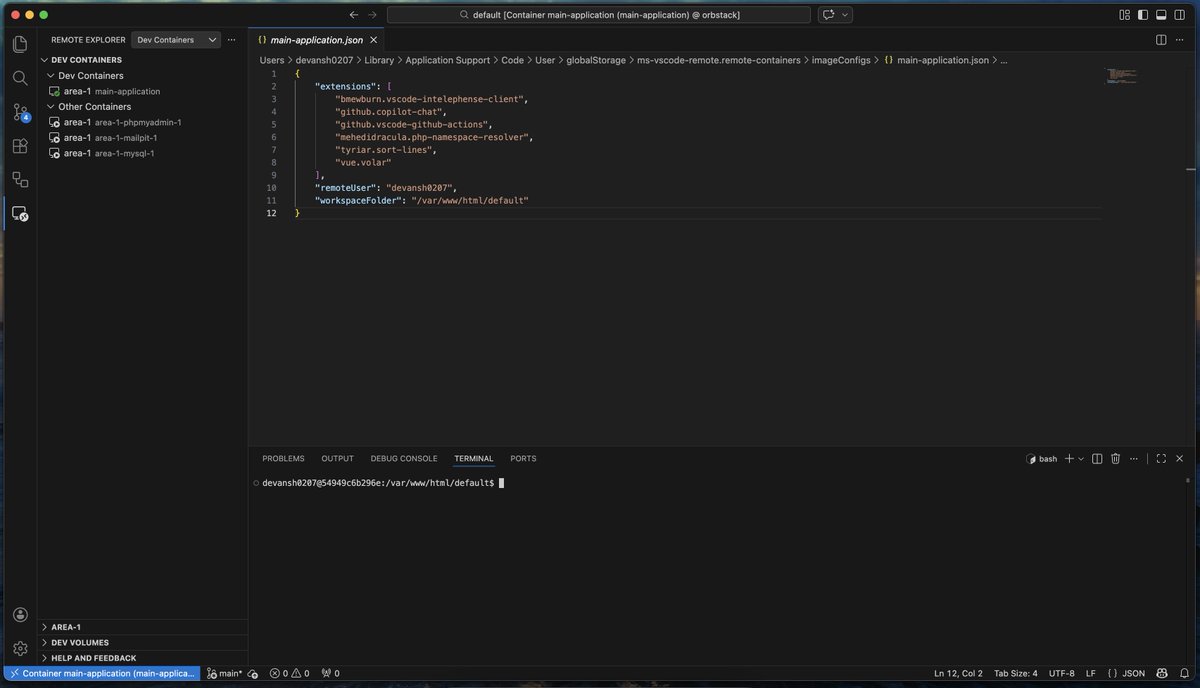This screenshot has height=688, width=1200.
Task: Go forward using the right navigation arrow
Action: [x=373, y=15]
